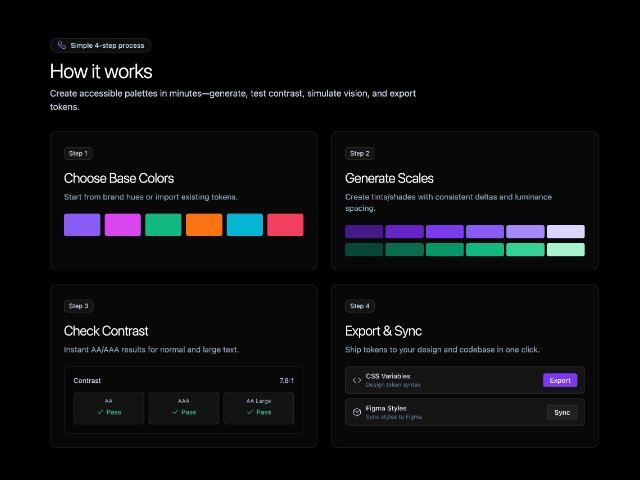Select the orange base color swatch
Screen dimensions: 640x480
pos(204,225)
